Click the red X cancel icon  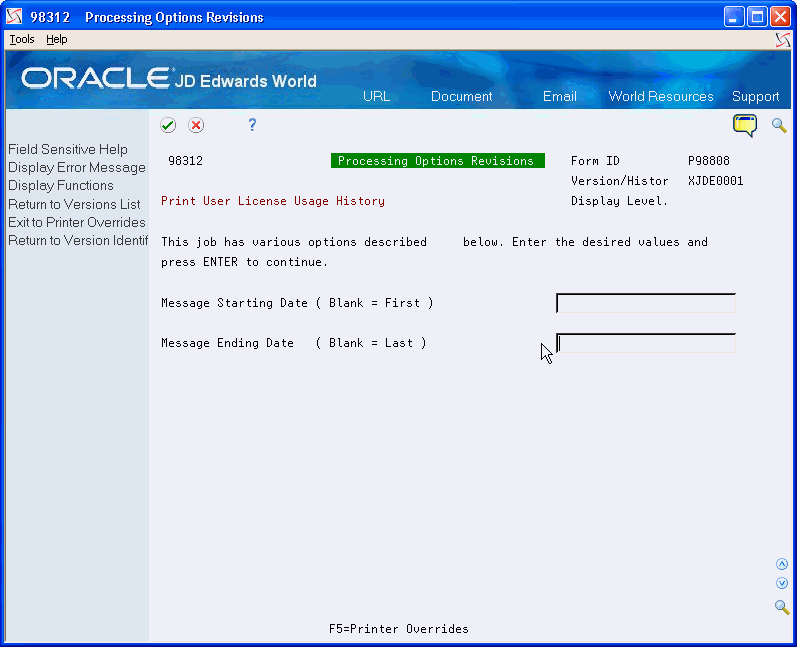tap(196, 125)
